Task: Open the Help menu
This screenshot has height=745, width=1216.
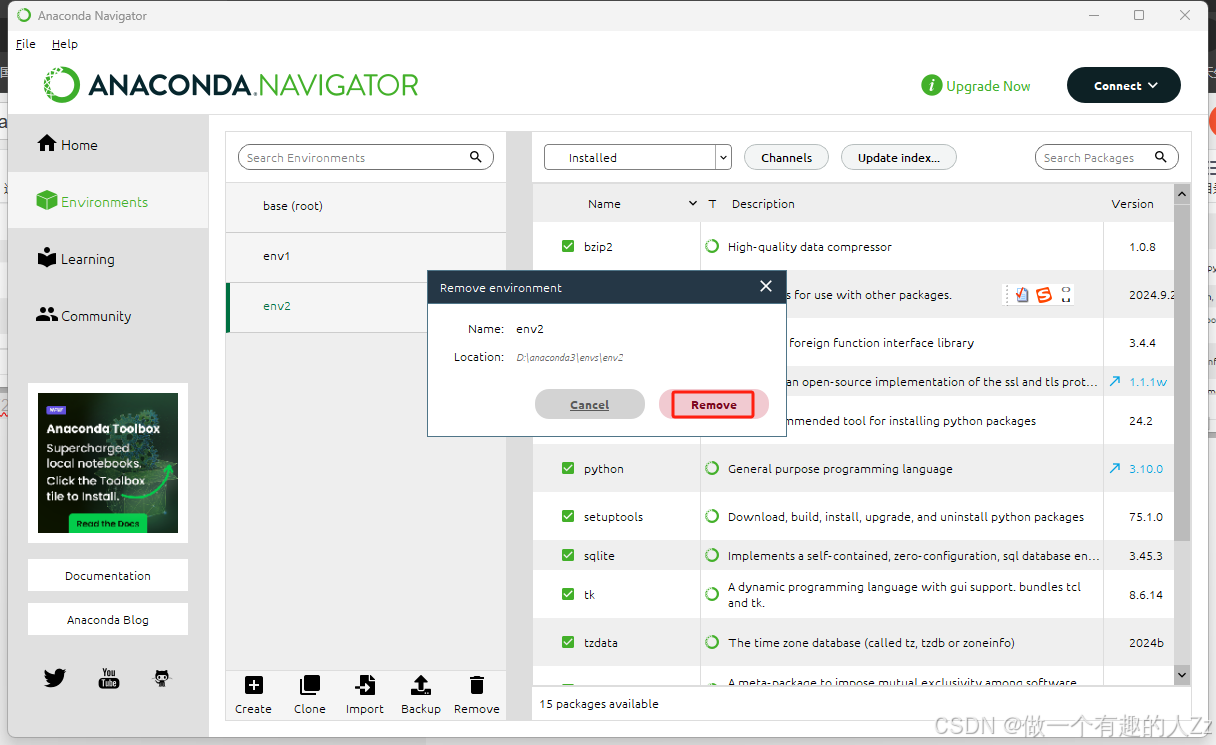Action: tap(65, 44)
